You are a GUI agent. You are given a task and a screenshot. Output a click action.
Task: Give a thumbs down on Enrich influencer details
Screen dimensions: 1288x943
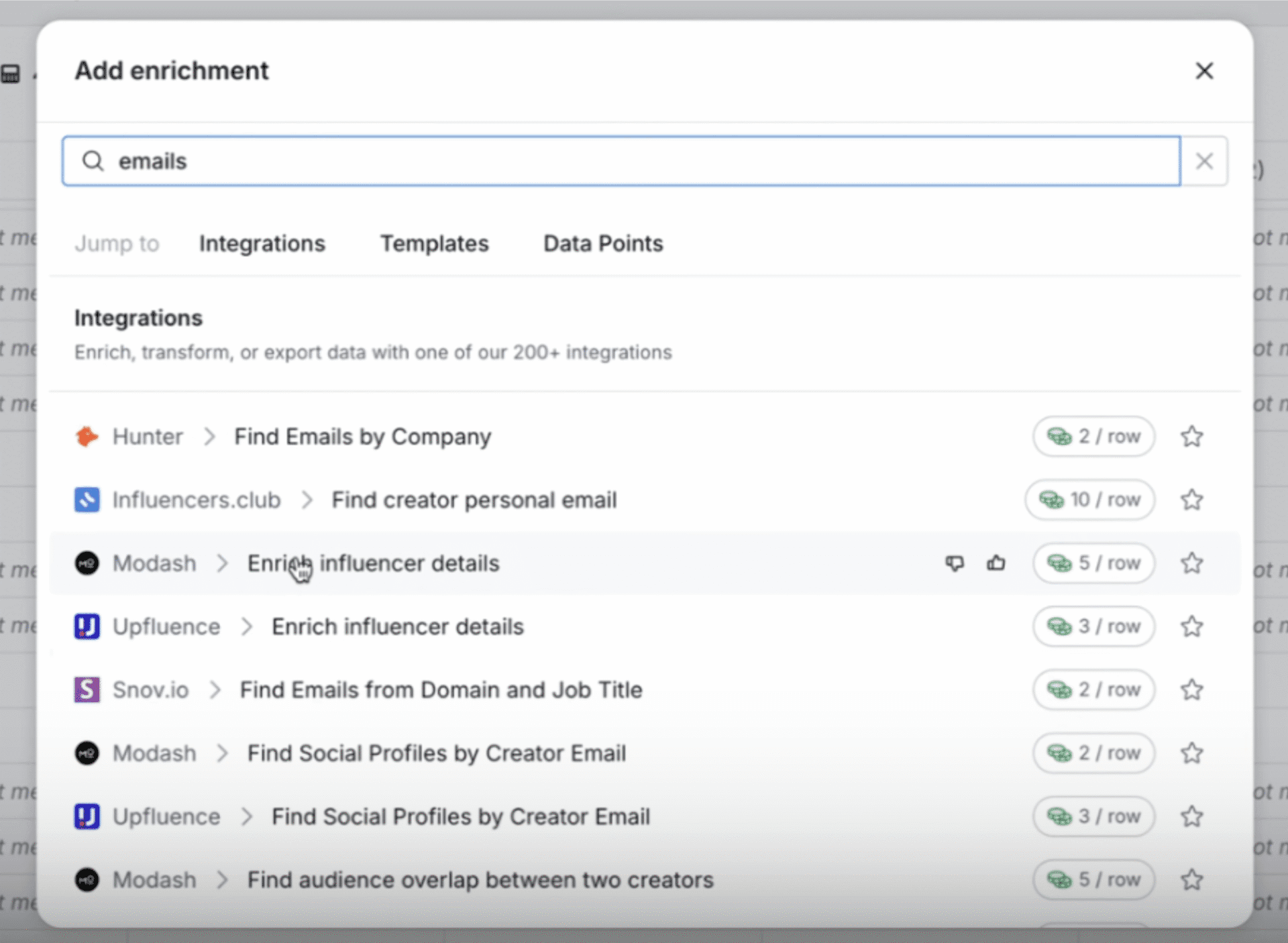[955, 563]
